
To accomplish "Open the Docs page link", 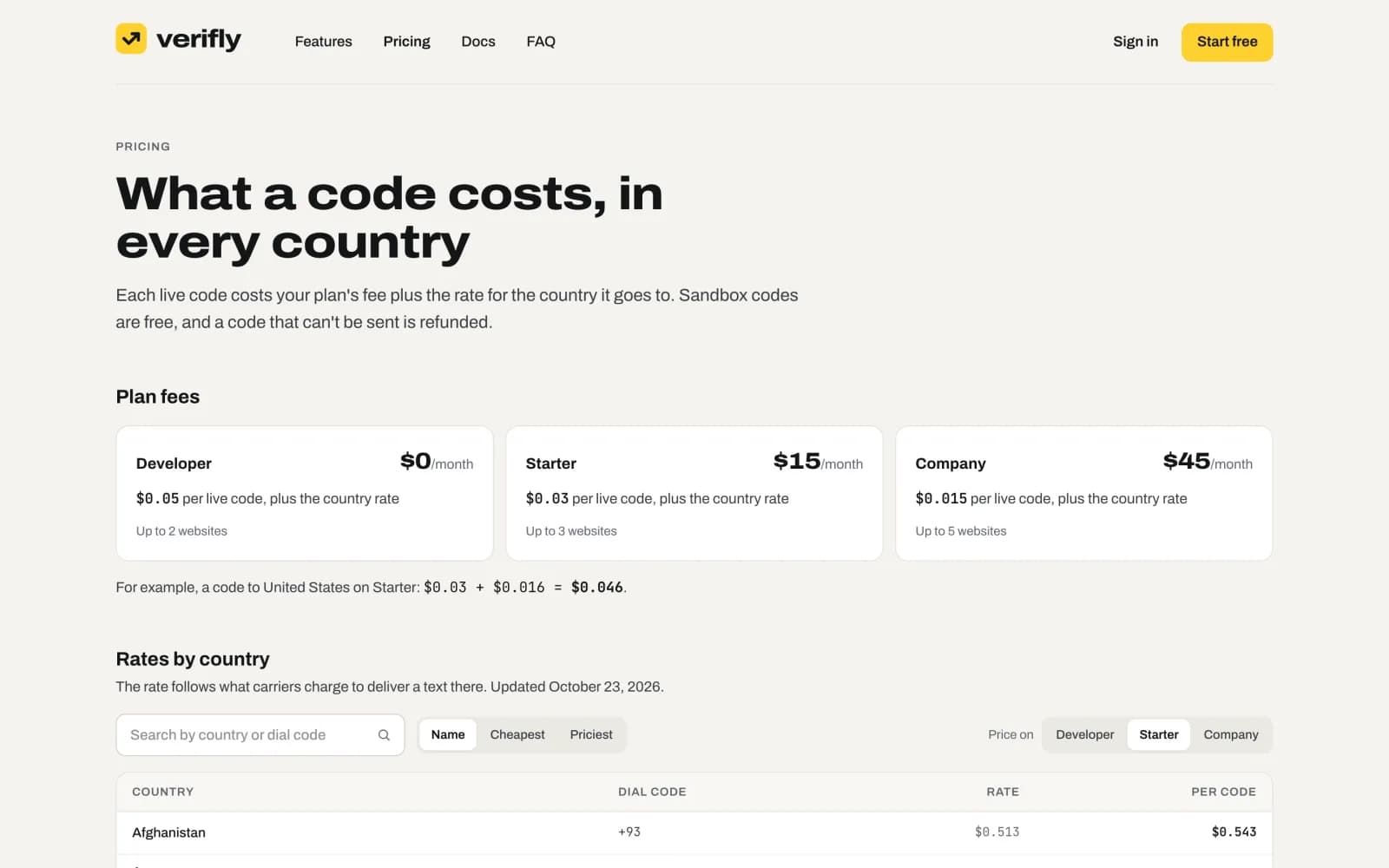I will pyautogui.click(x=478, y=42).
